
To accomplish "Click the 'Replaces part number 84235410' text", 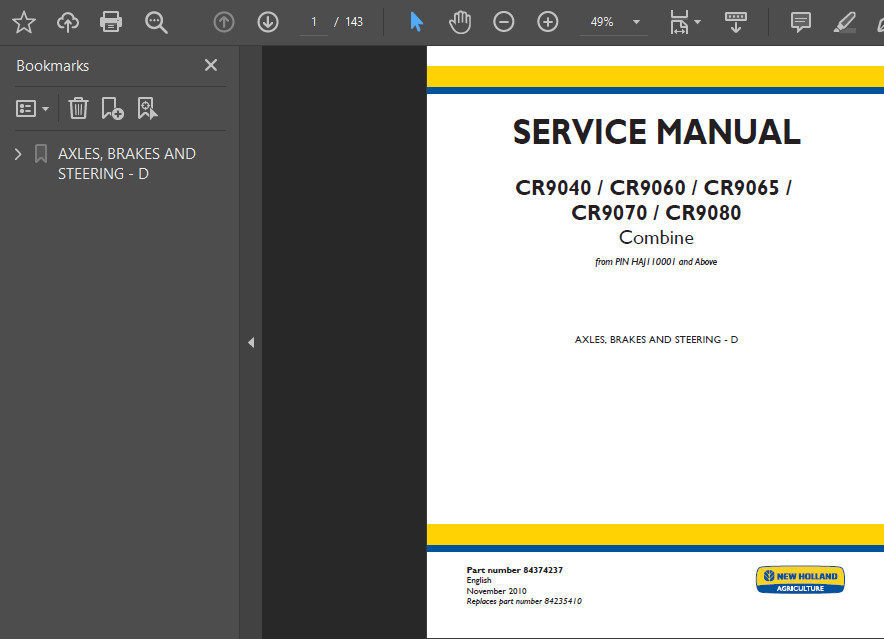I will 524,601.
